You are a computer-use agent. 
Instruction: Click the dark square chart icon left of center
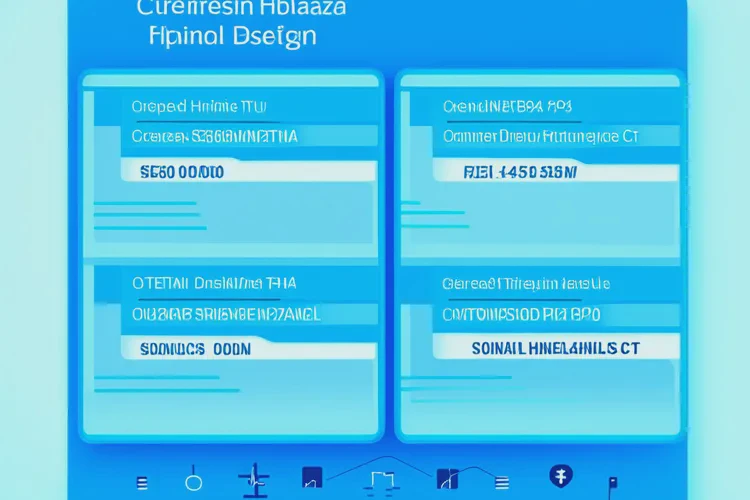(312, 479)
